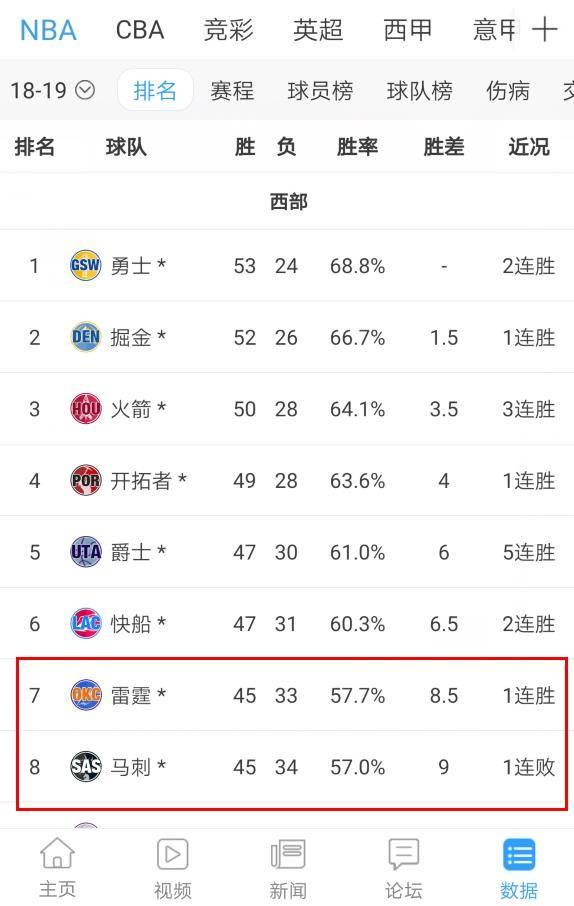
Task: Sort by the 胜率 column header
Action: click(357, 147)
